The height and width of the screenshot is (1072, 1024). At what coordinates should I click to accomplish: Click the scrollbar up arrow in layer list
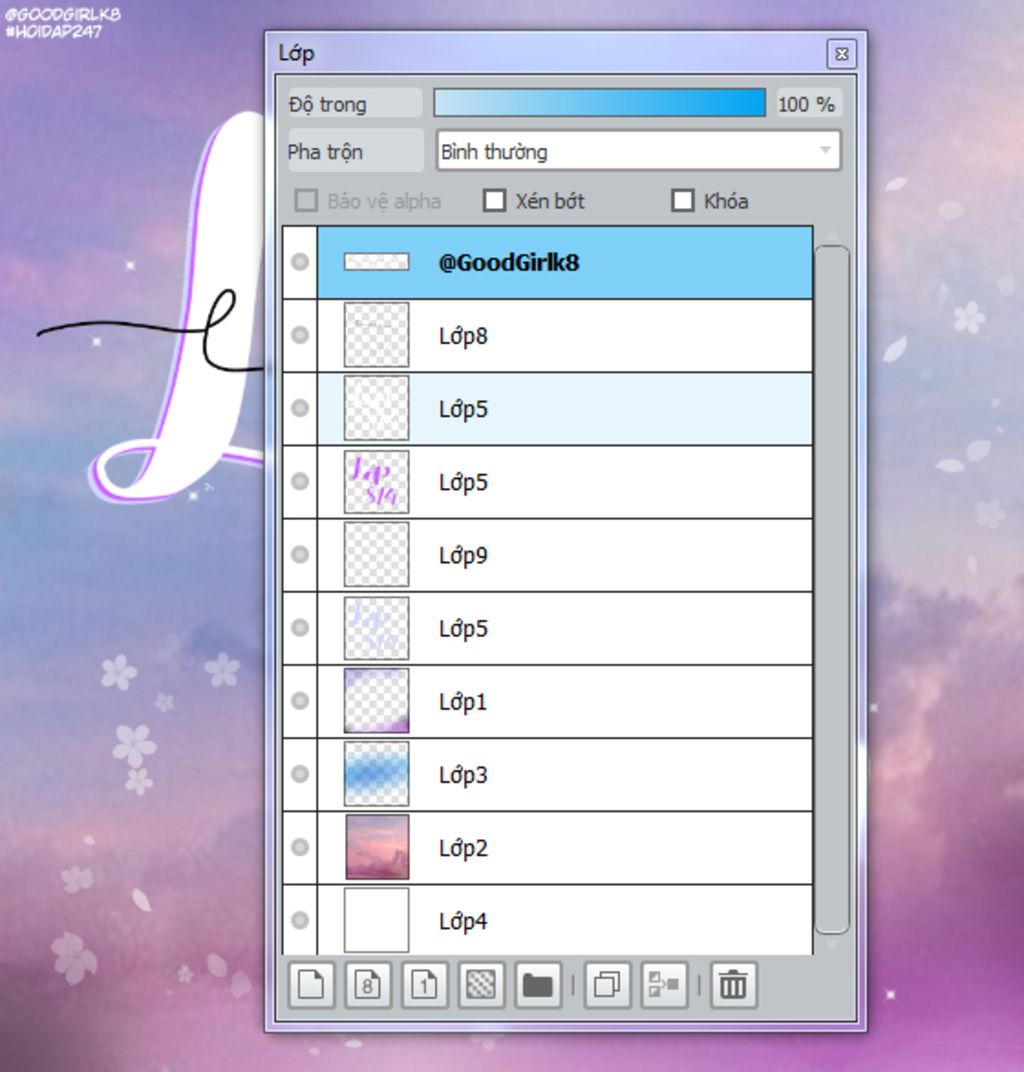[832, 235]
